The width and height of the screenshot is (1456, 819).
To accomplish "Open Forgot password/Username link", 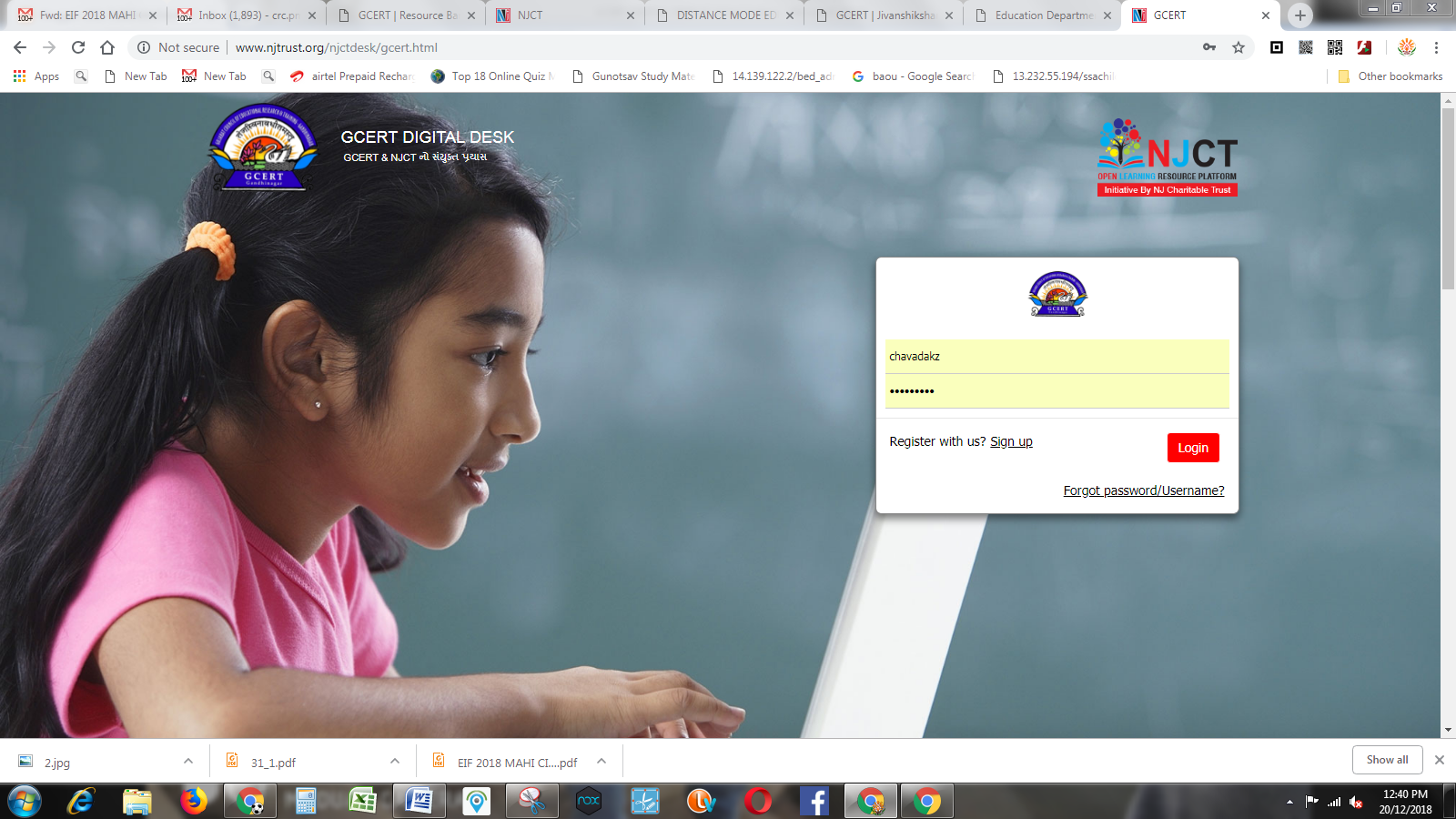I will (x=1144, y=490).
